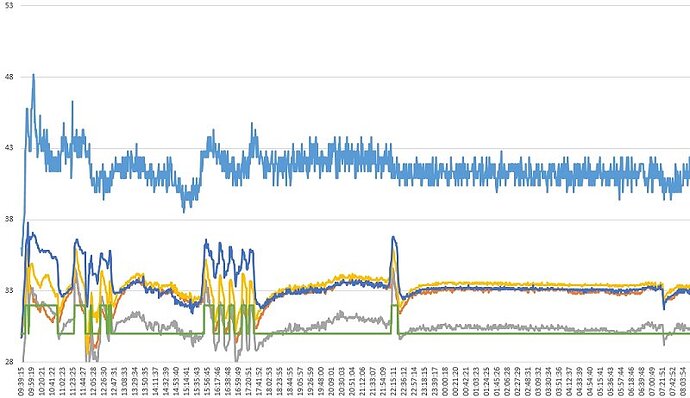Select the time label 14:11:37

(x=156, y=382)
